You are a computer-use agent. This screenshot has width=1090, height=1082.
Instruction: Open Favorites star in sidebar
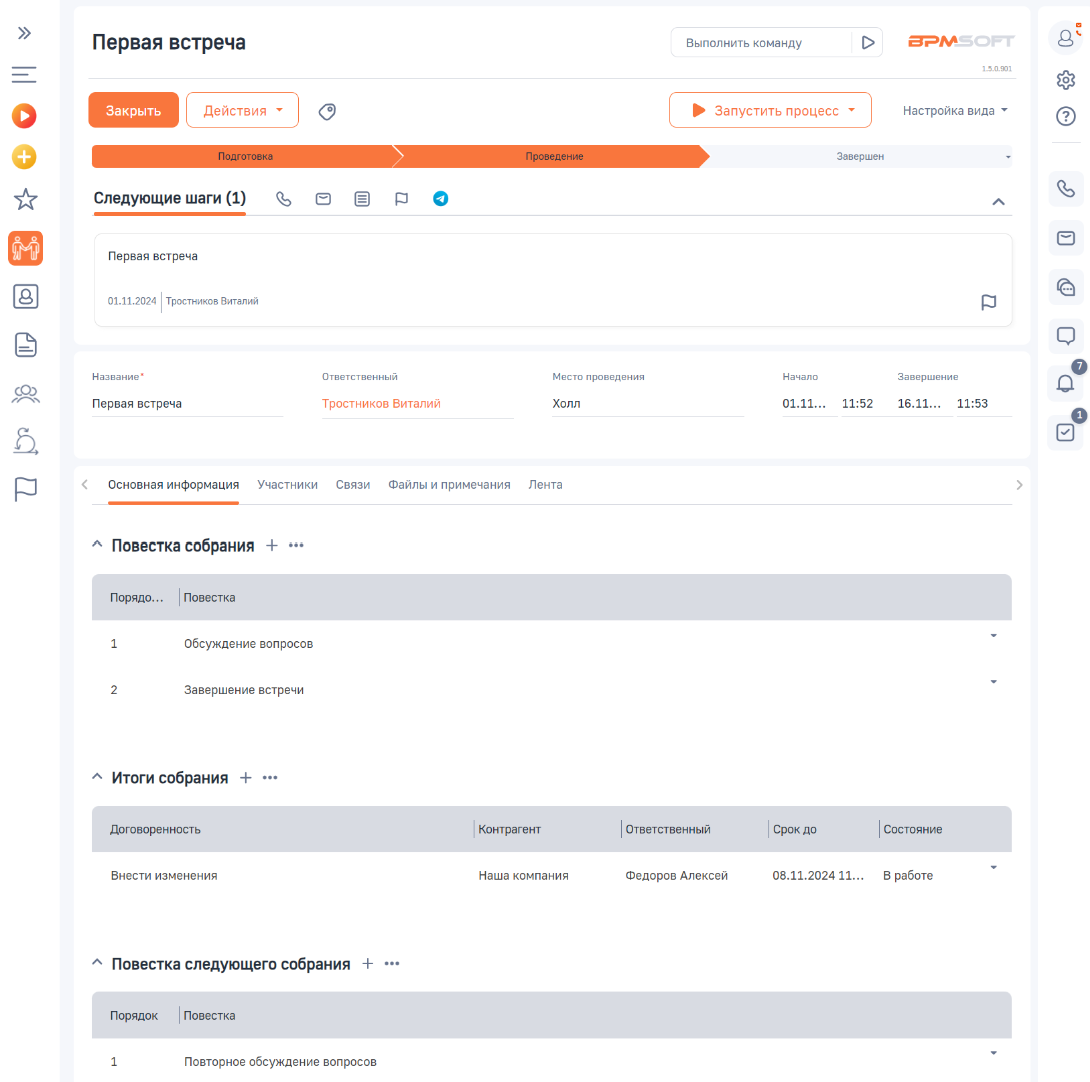tap(26, 200)
